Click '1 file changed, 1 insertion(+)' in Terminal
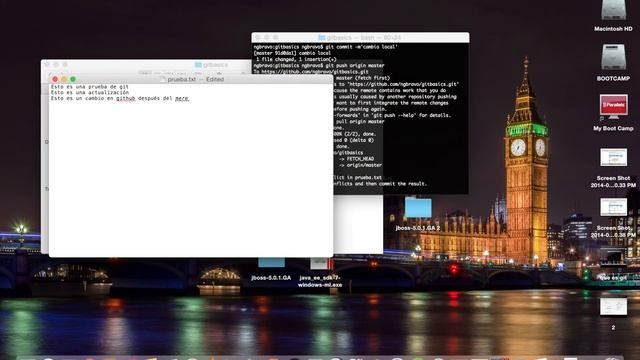This screenshot has height=360, width=640. pos(296,59)
